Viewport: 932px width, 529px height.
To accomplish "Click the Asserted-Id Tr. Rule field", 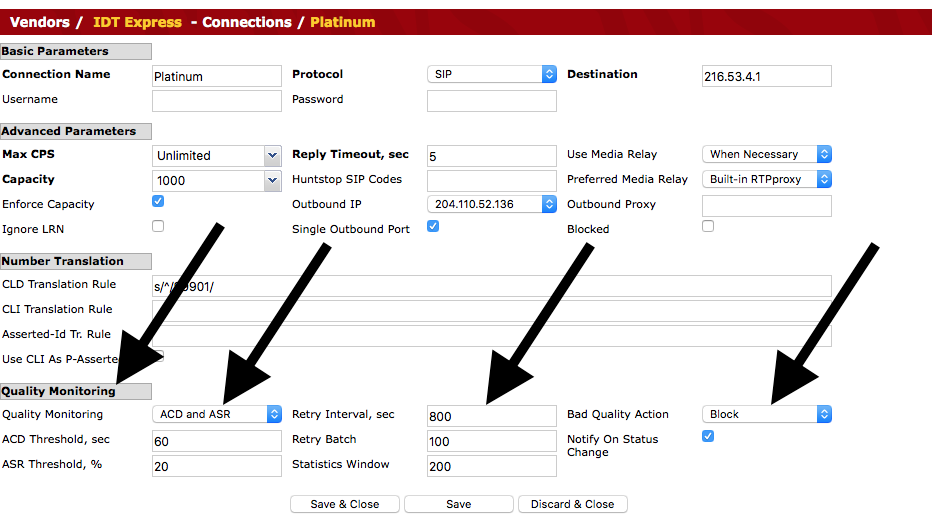I will click(492, 336).
